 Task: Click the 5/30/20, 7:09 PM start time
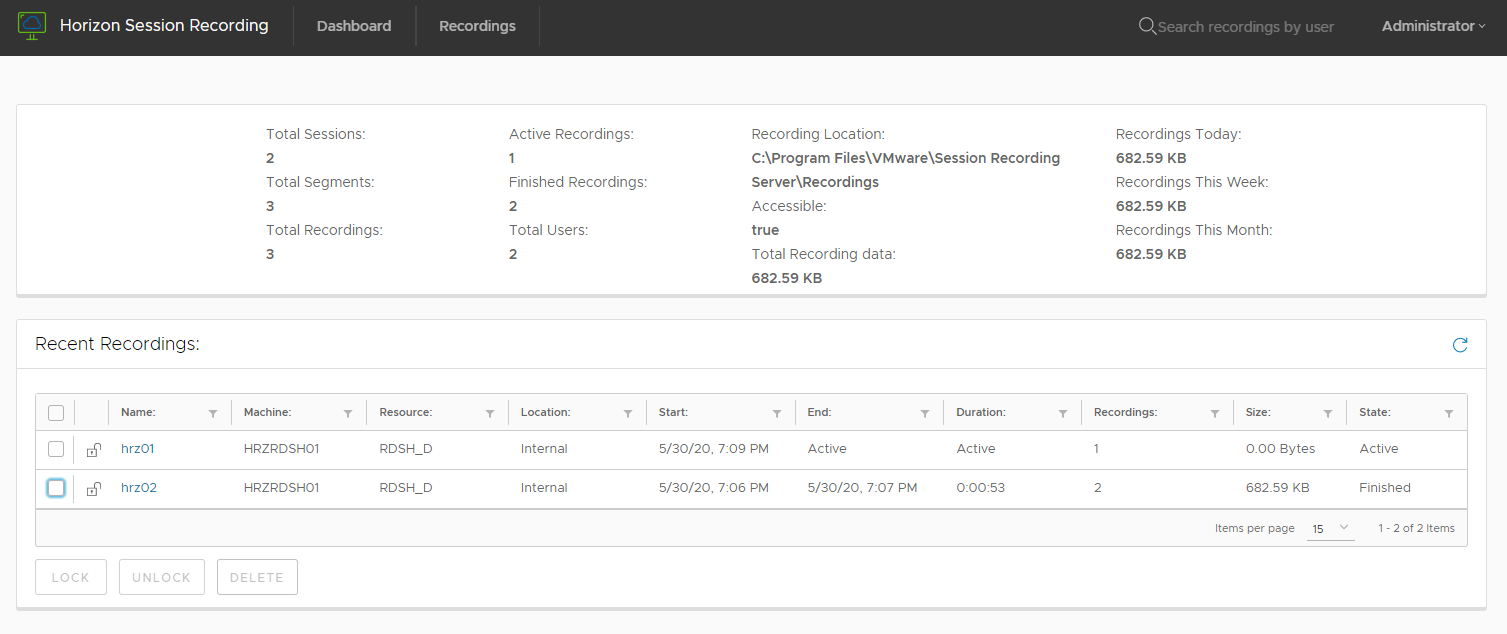tap(714, 449)
